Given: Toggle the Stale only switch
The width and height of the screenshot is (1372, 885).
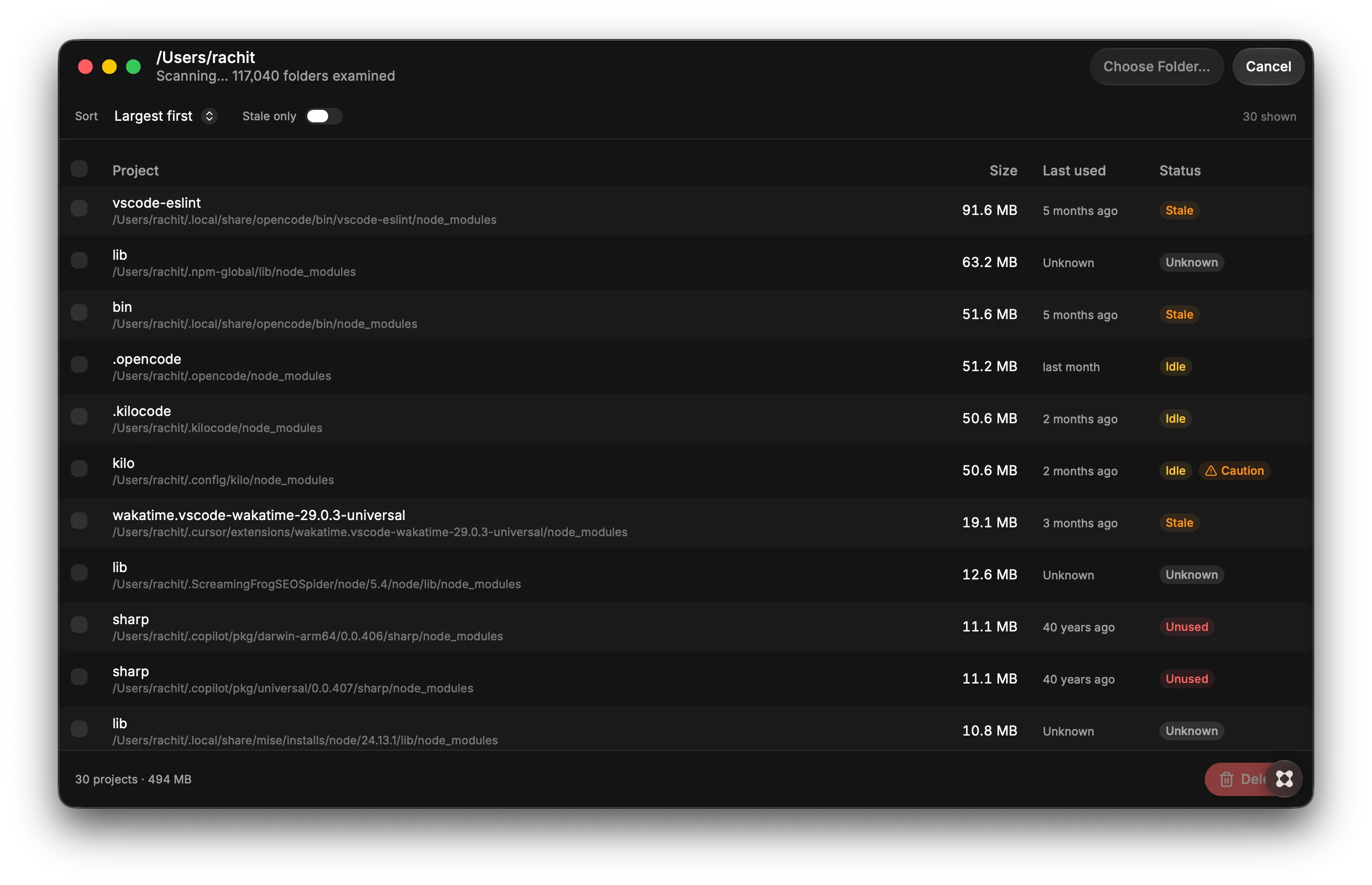Looking at the screenshot, I should (324, 116).
